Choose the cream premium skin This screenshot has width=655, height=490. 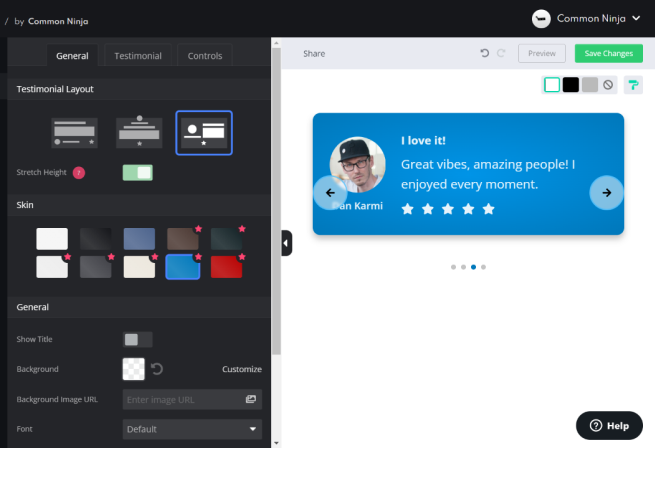(x=139, y=267)
